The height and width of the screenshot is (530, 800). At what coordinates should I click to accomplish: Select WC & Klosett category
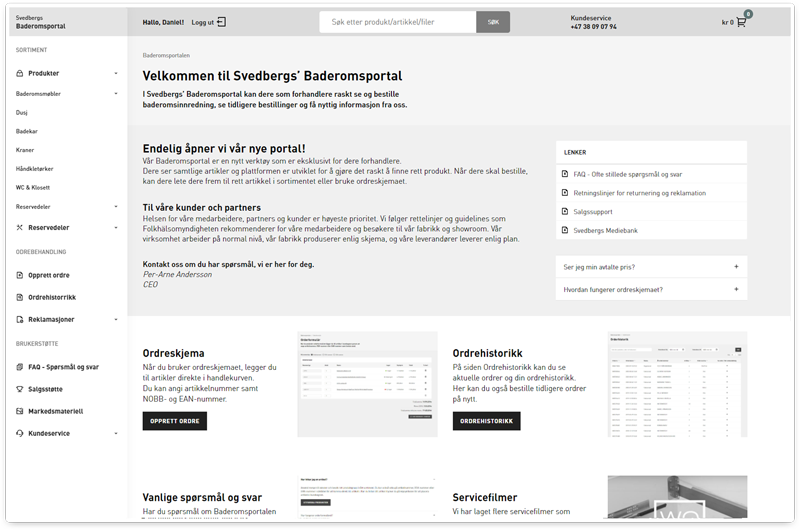click(x=33, y=188)
